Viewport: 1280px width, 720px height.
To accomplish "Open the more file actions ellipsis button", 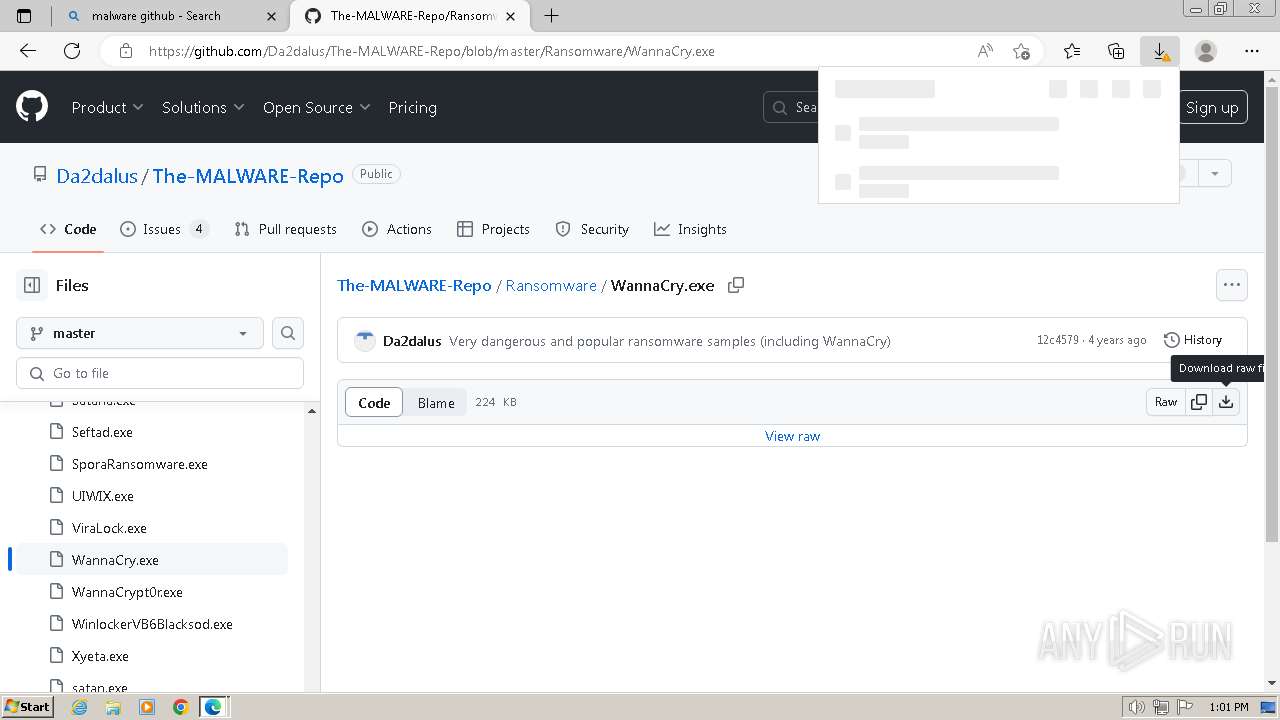I will [1232, 285].
